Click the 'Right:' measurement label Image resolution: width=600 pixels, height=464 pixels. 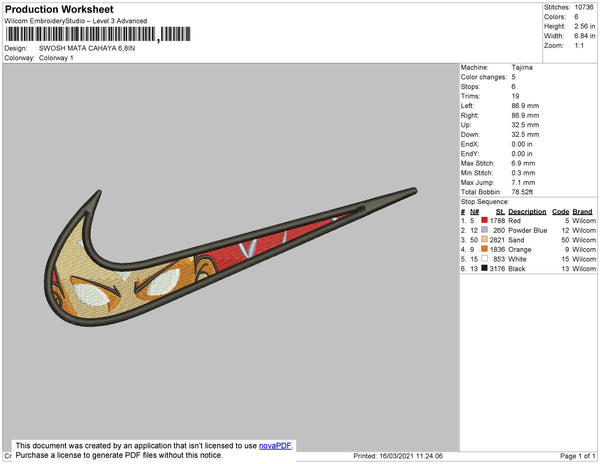(x=470, y=115)
